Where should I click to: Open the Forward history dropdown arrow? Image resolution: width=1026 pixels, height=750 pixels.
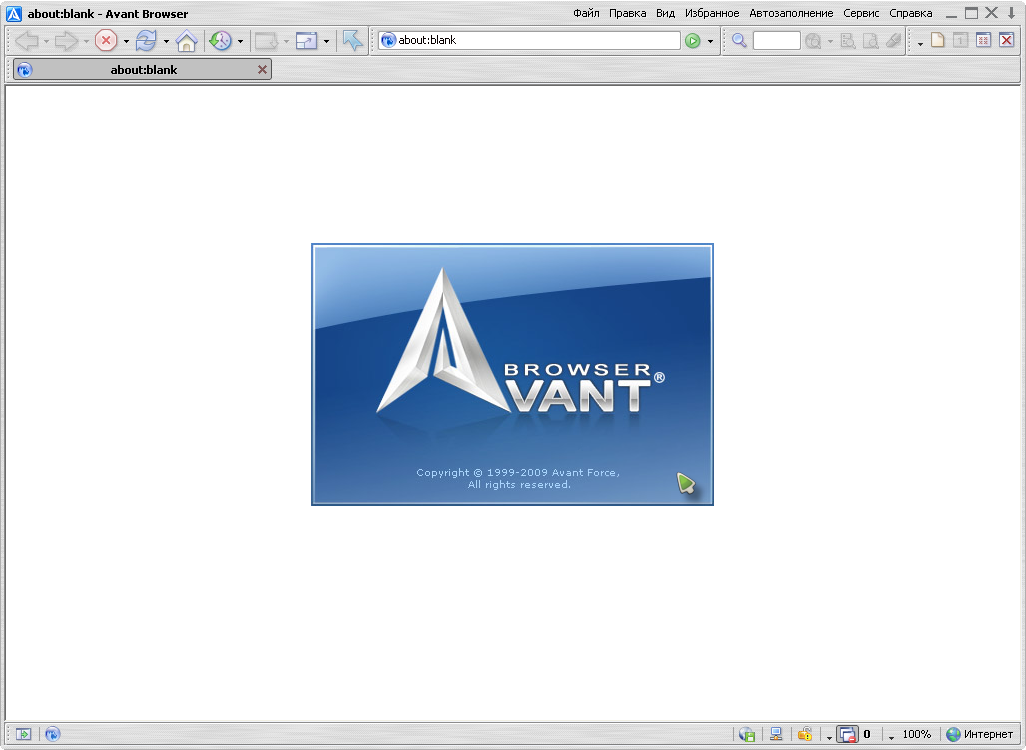pyautogui.click(x=86, y=41)
